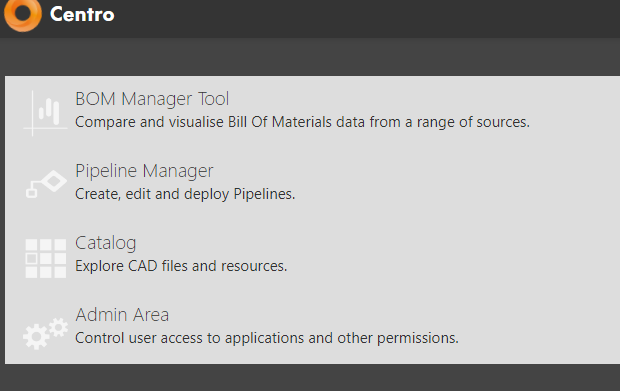Viewport: 620px width, 391px height.
Task: Go to the Admin Area title
Action: 122,315
